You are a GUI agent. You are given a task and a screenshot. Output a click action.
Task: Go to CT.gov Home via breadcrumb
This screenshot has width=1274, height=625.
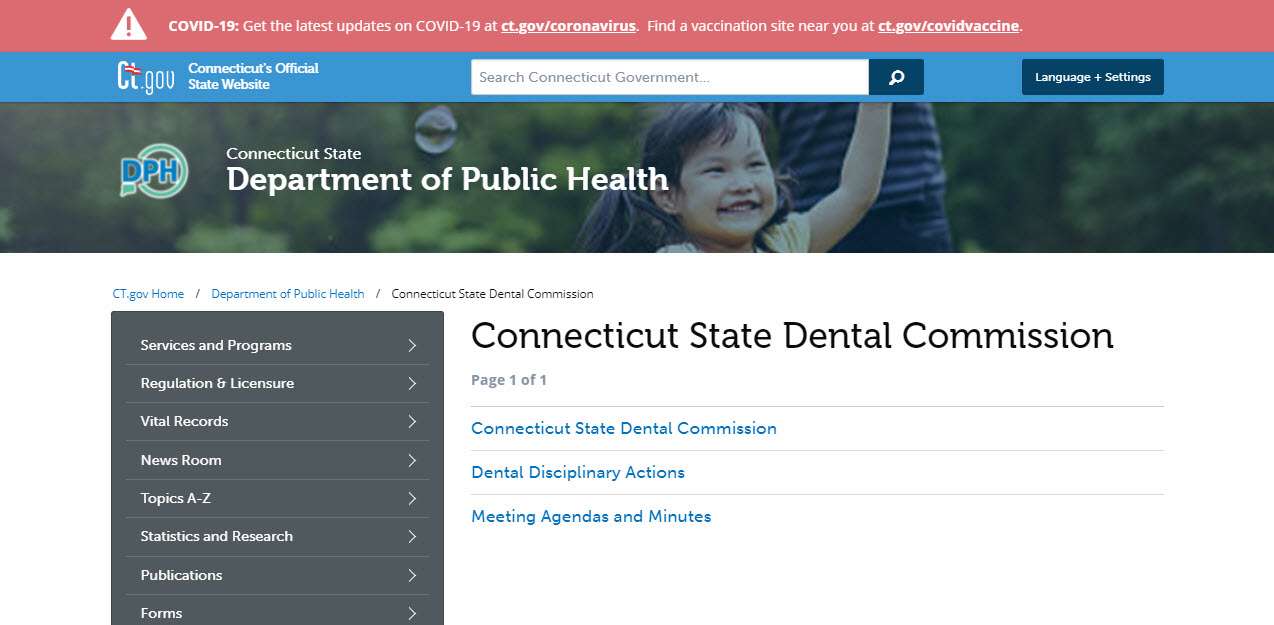[x=148, y=293]
